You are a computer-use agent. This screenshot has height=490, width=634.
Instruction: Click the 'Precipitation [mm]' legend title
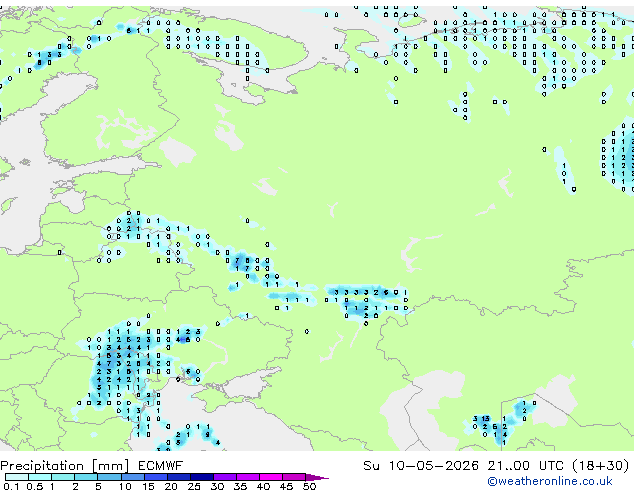(x=65, y=466)
